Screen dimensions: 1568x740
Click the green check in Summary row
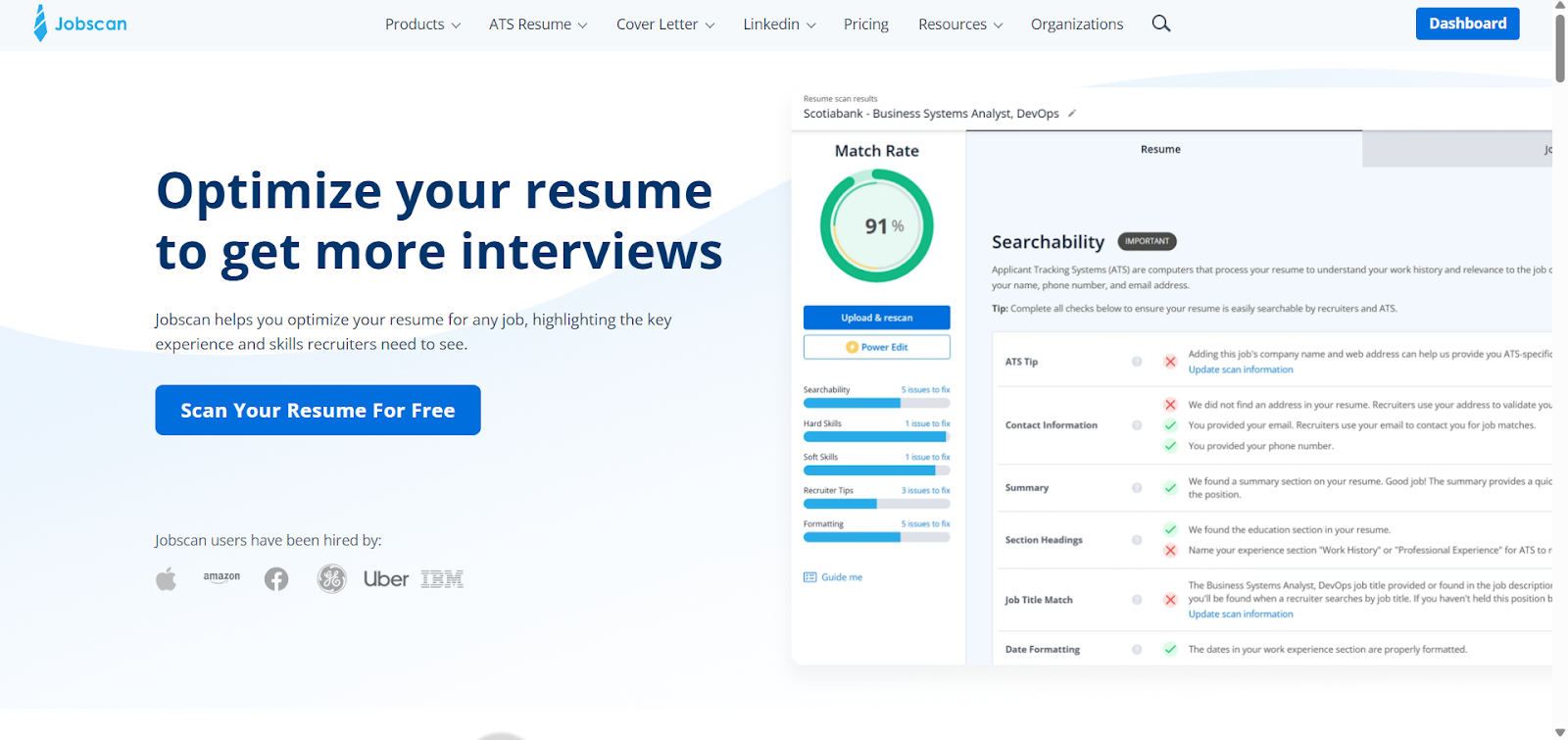tap(1170, 488)
